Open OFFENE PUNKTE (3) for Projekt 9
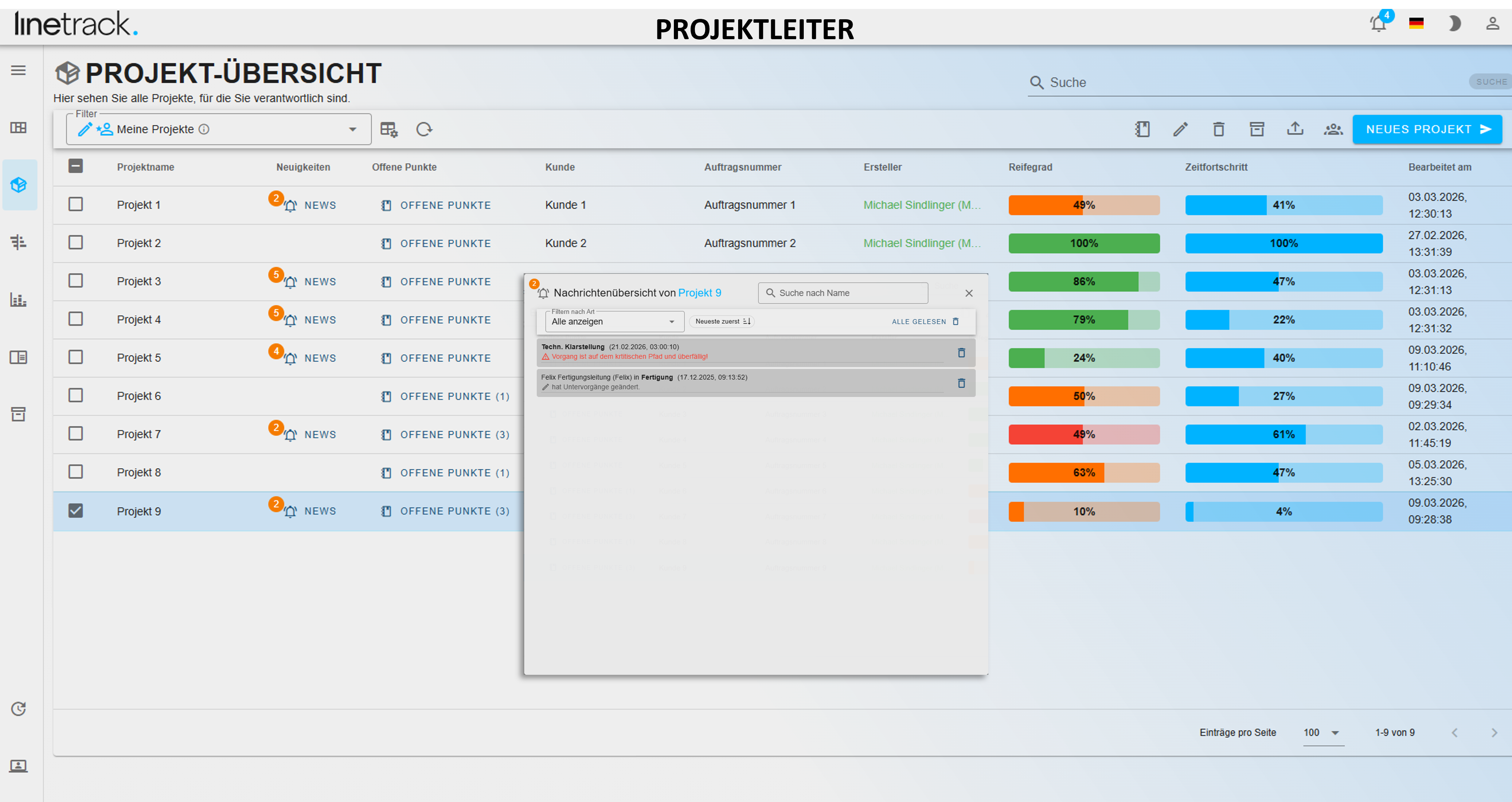 pos(445,511)
